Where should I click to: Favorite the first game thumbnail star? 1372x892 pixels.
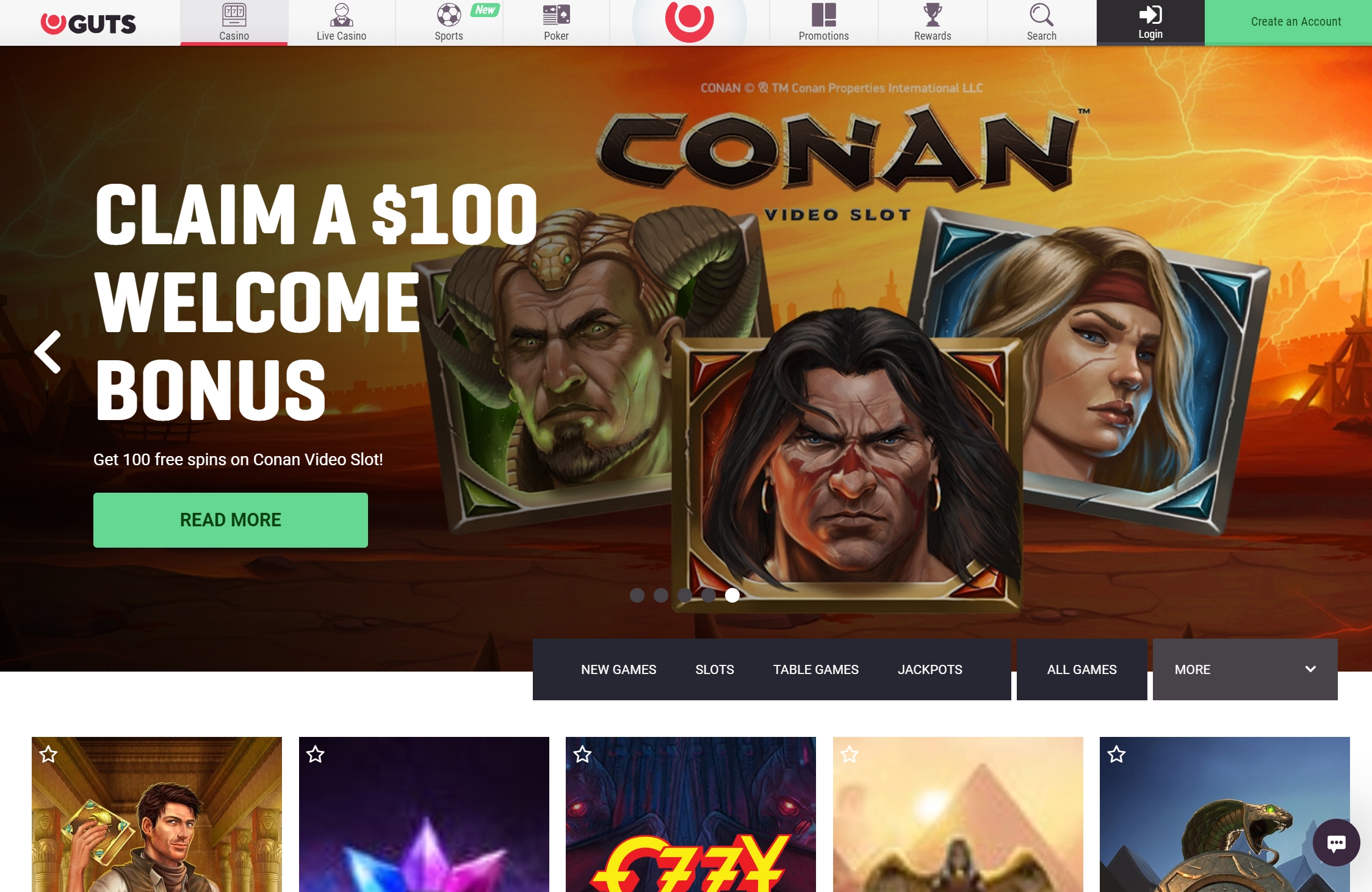pyautogui.click(x=49, y=755)
